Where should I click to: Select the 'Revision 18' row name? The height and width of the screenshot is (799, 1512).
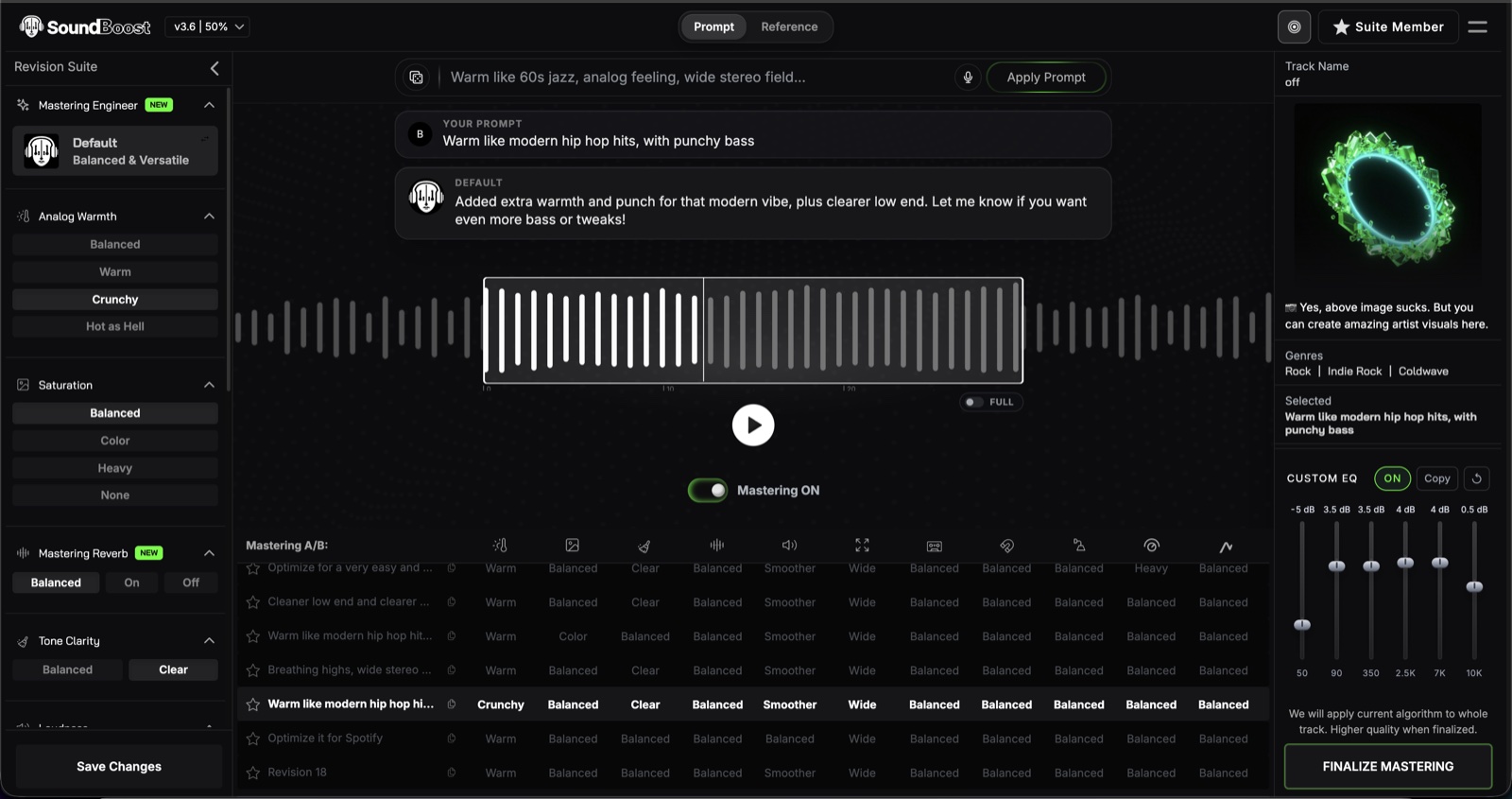click(297, 773)
